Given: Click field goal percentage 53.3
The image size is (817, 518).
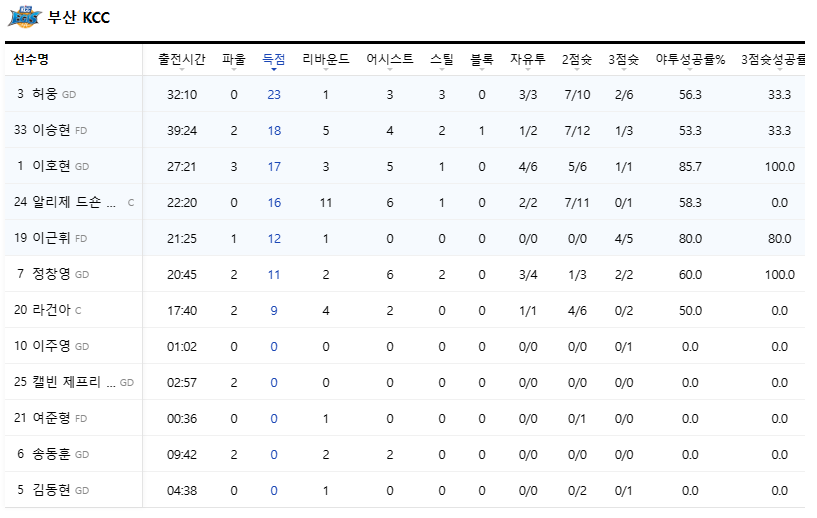Looking at the screenshot, I should [x=690, y=131].
